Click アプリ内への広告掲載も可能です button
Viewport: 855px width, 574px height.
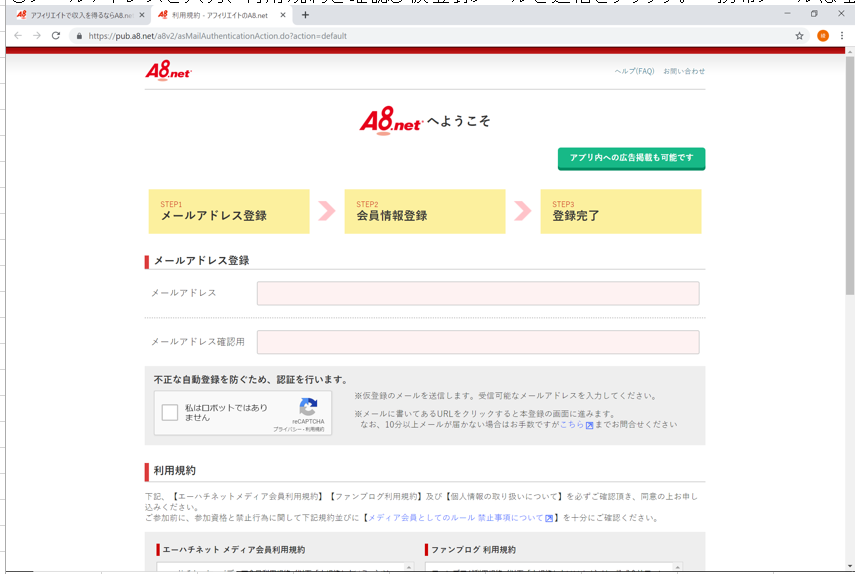pyautogui.click(x=631, y=159)
